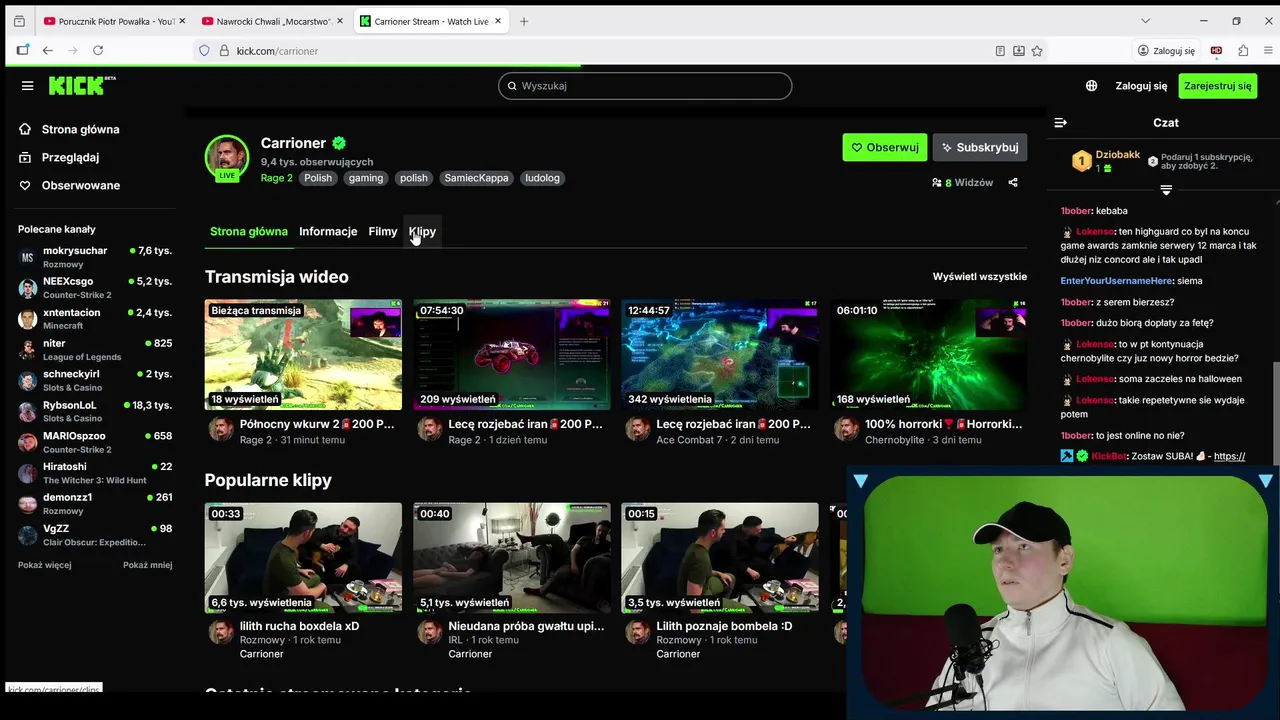Open browser tab list dropdown
Viewport: 1280px width, 720px height.
point(1145,21)
